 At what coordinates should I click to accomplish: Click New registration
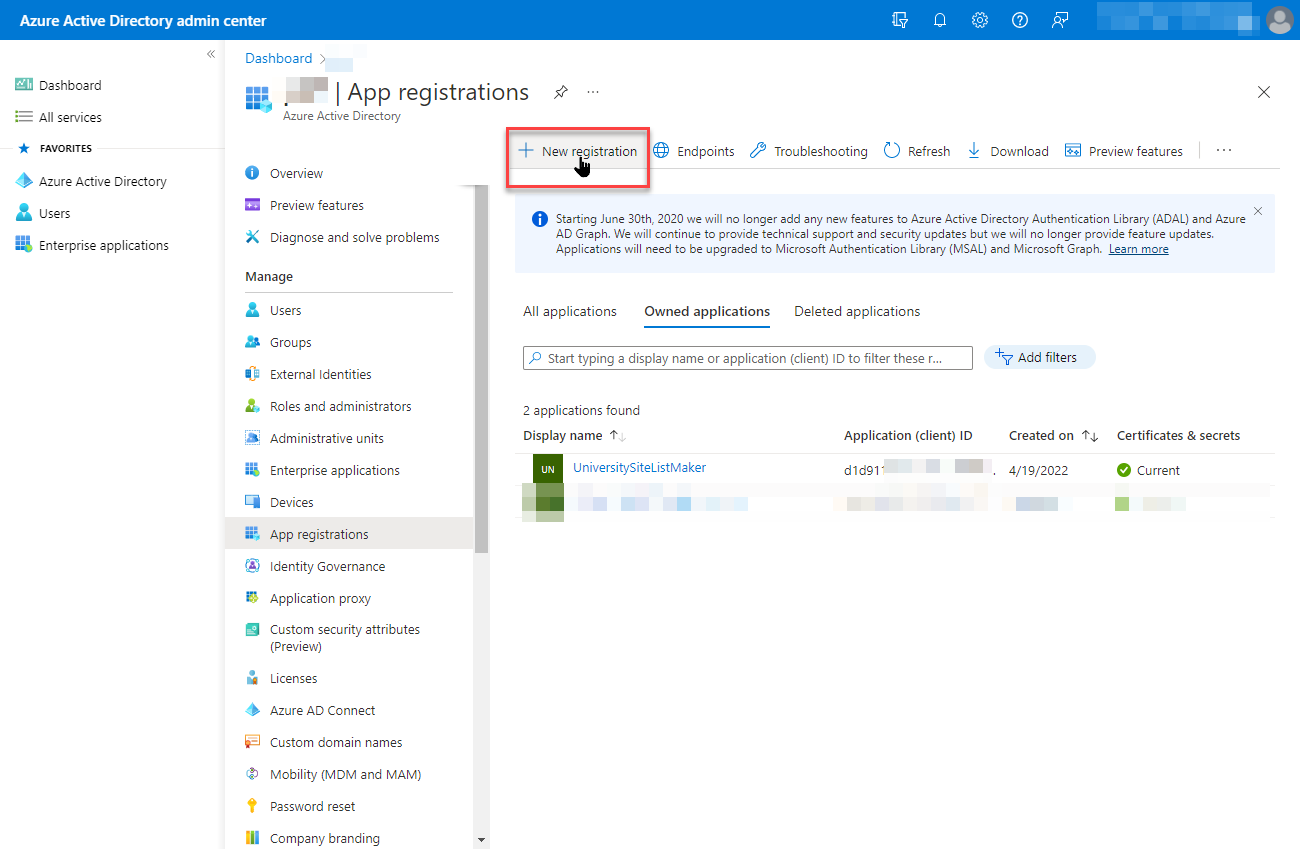[x=578, y=152]
